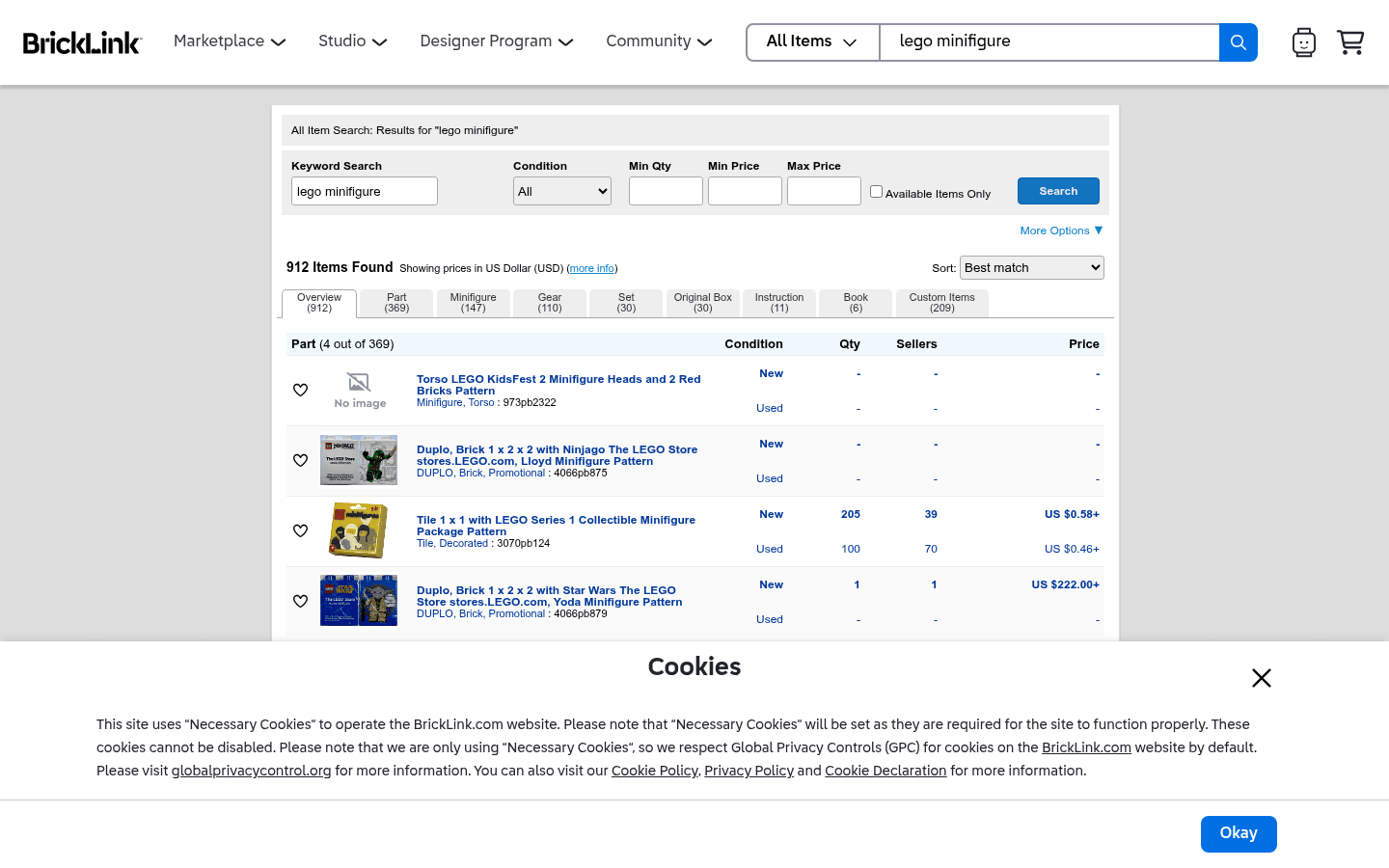Viewport: 1389px width, 868px height.
Task: Switch to the Set (30) tab
Action: tap(626, 304)
